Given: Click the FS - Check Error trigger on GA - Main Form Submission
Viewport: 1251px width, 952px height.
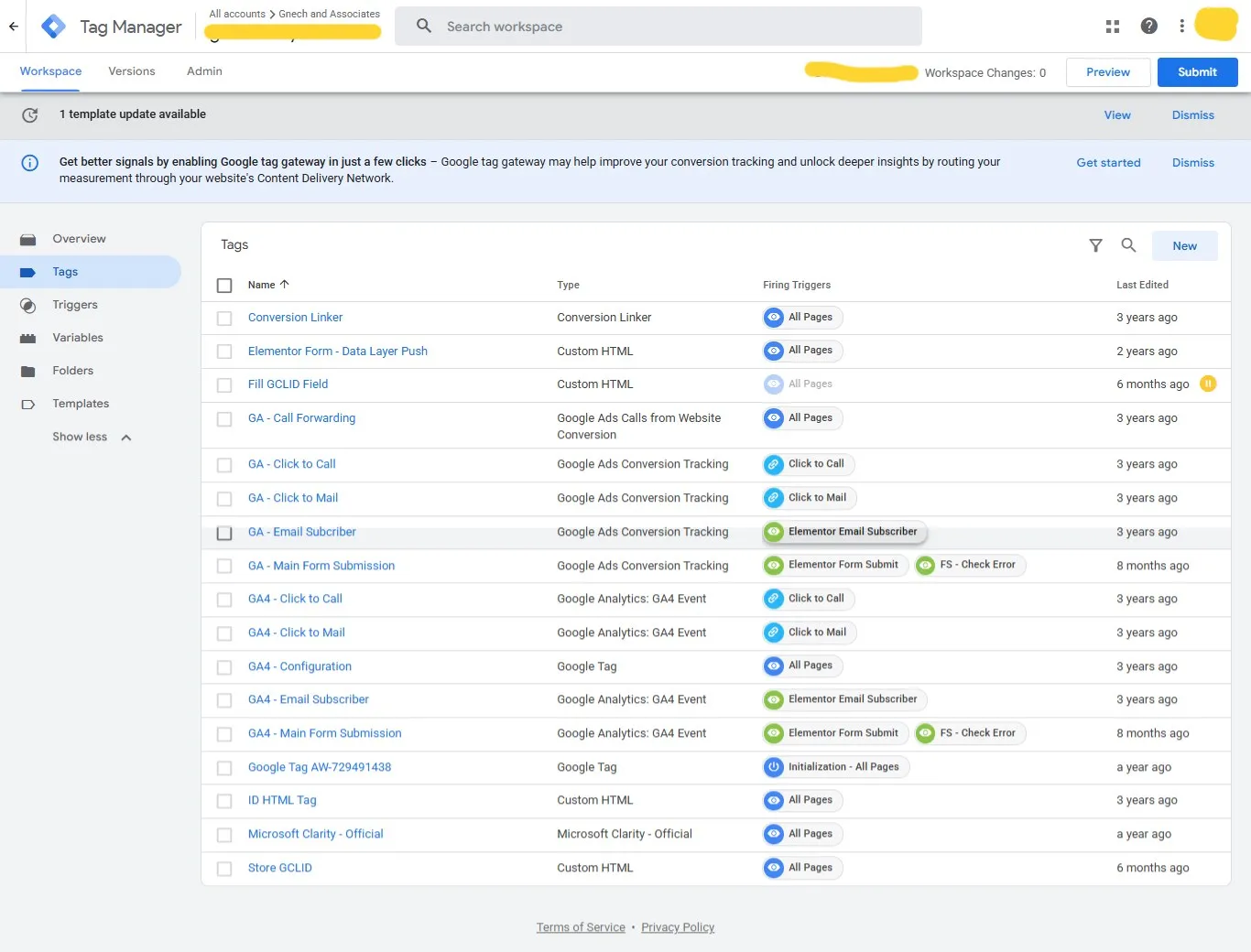Looking at the screenshot, I should [x=970, y=566].
